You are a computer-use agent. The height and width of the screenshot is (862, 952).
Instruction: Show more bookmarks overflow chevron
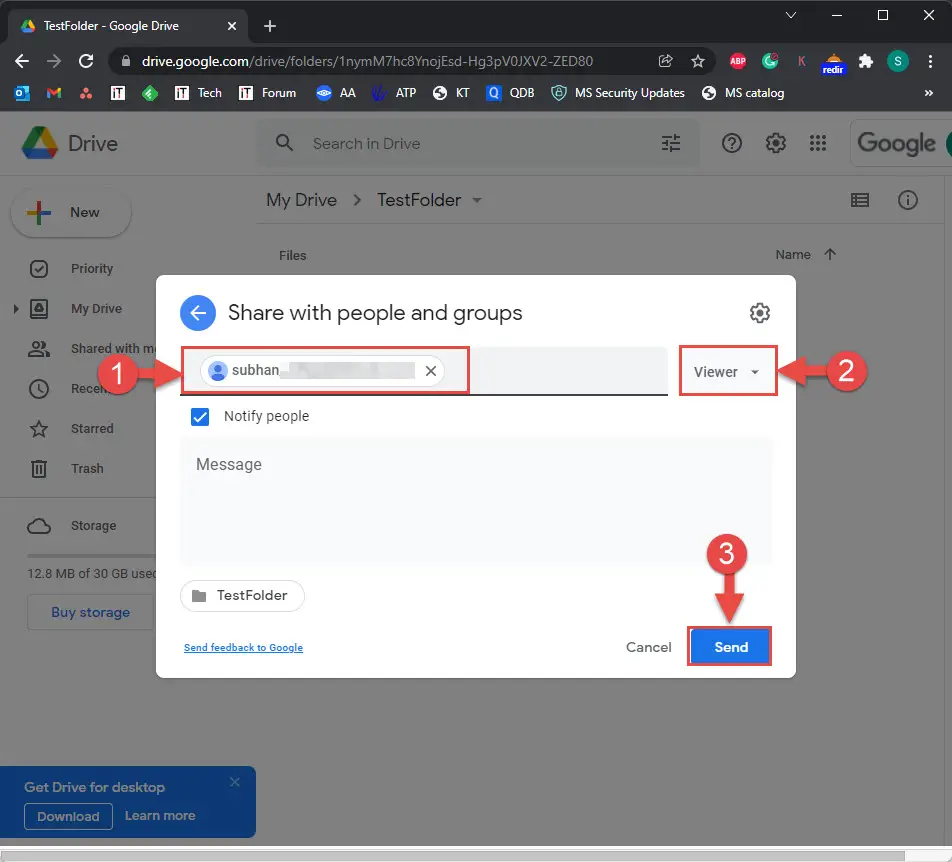point(928,93)
